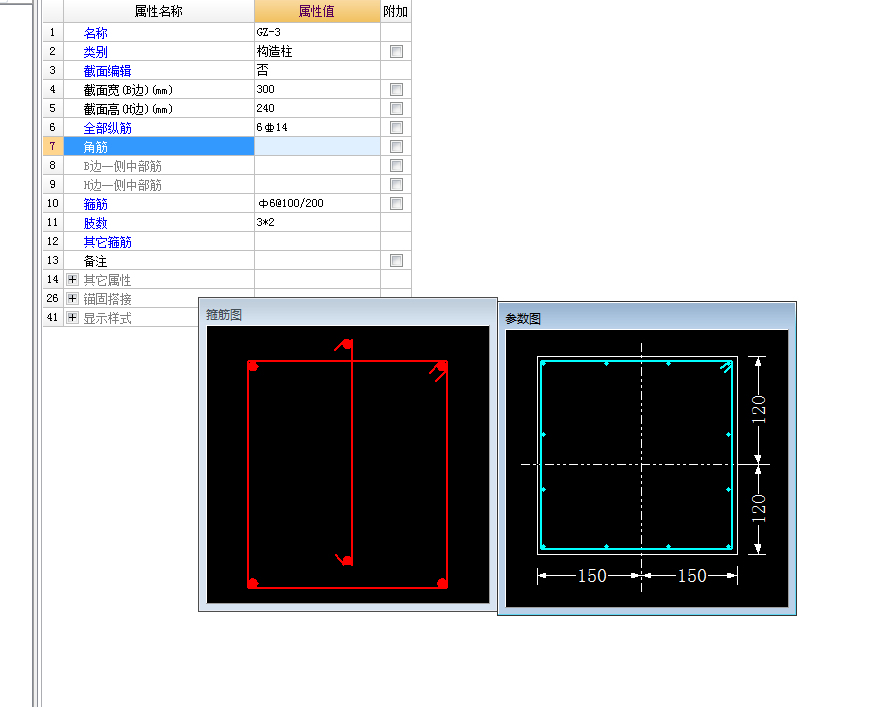Viewport: 892px width, 707px height.
Task: Tick the 附加 checkbox for 类别
Action: 397,52
